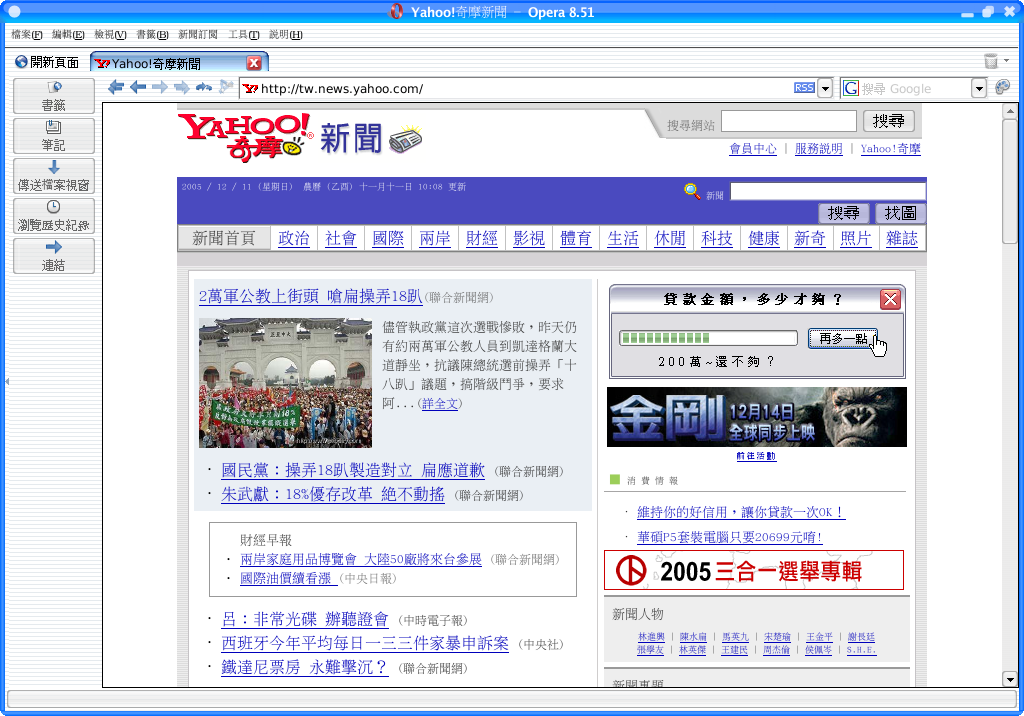Screen dimensions: 1024x716
Task: Open the 科技 news category
Action: [717, 238]
